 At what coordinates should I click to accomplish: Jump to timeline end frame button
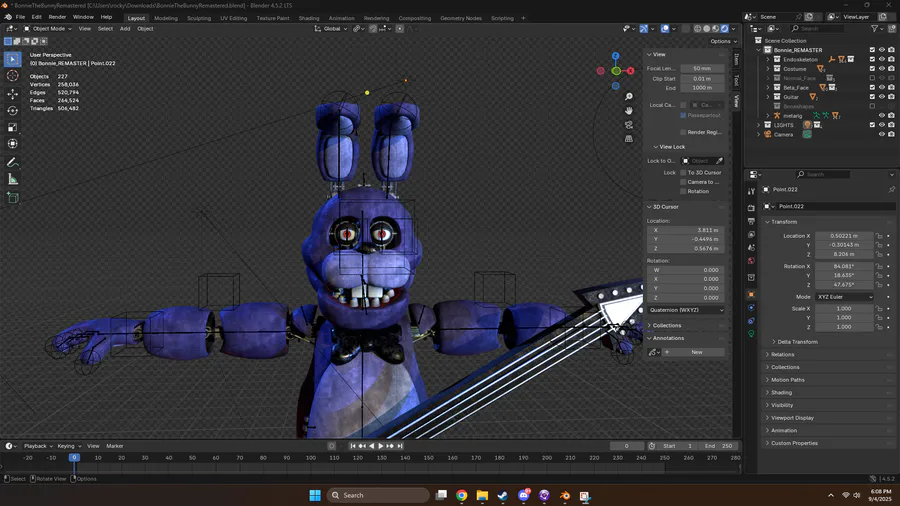pos(400,446)
